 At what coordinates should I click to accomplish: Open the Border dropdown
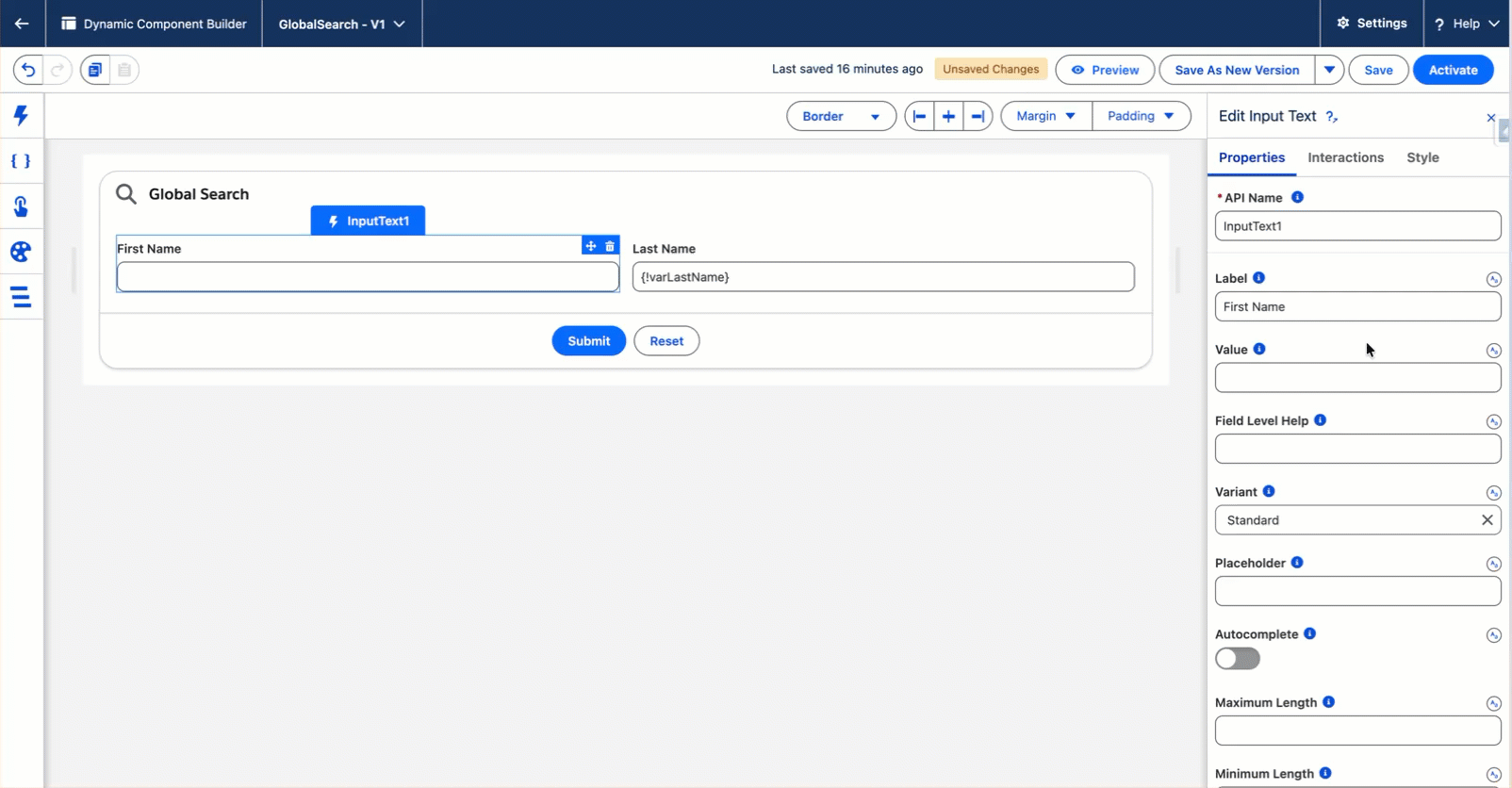point(841,116)
